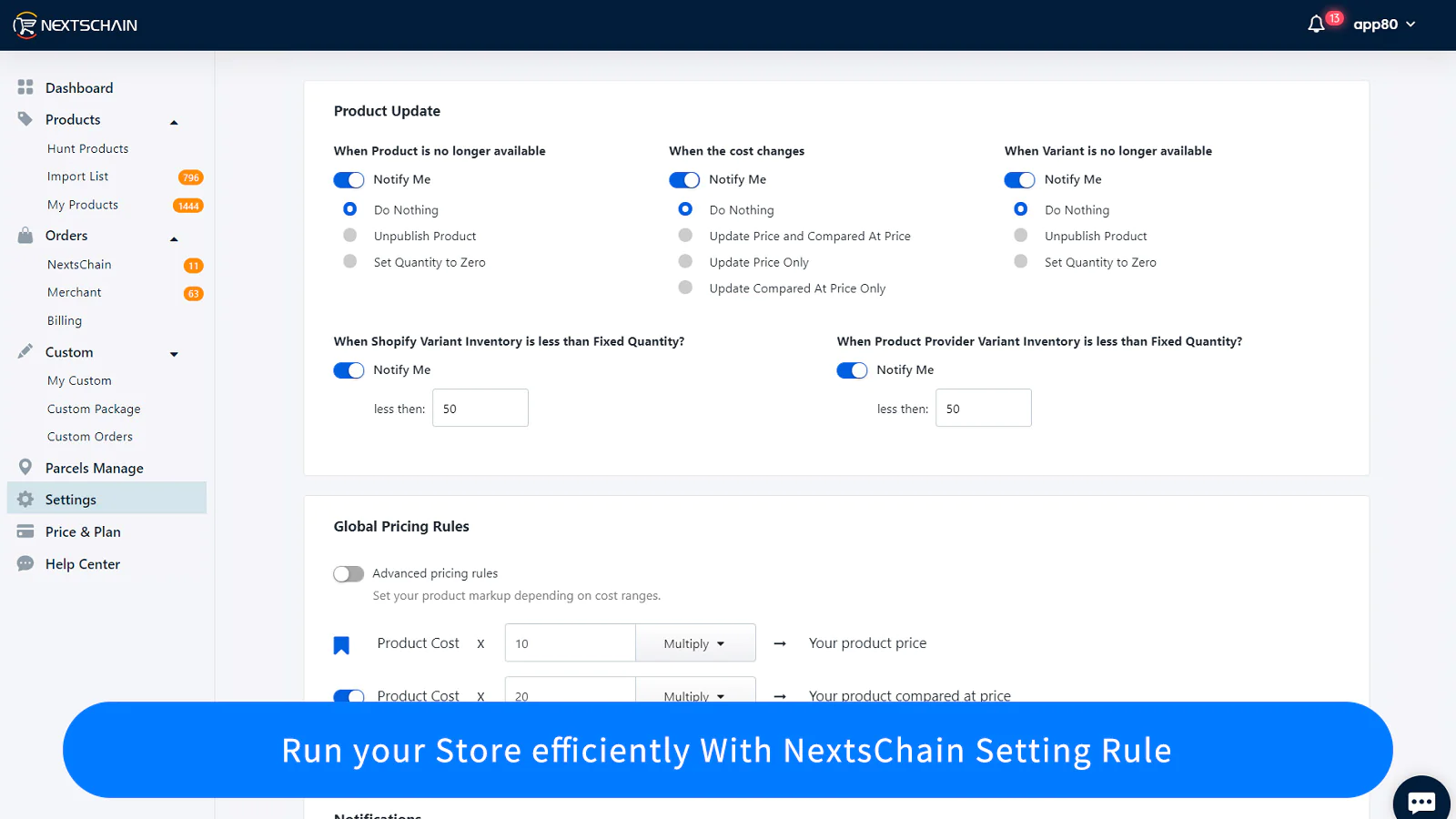Screen dimensions: 1456x819
Task: Click Shopify inventory less then field
Action: coord(480,408)
